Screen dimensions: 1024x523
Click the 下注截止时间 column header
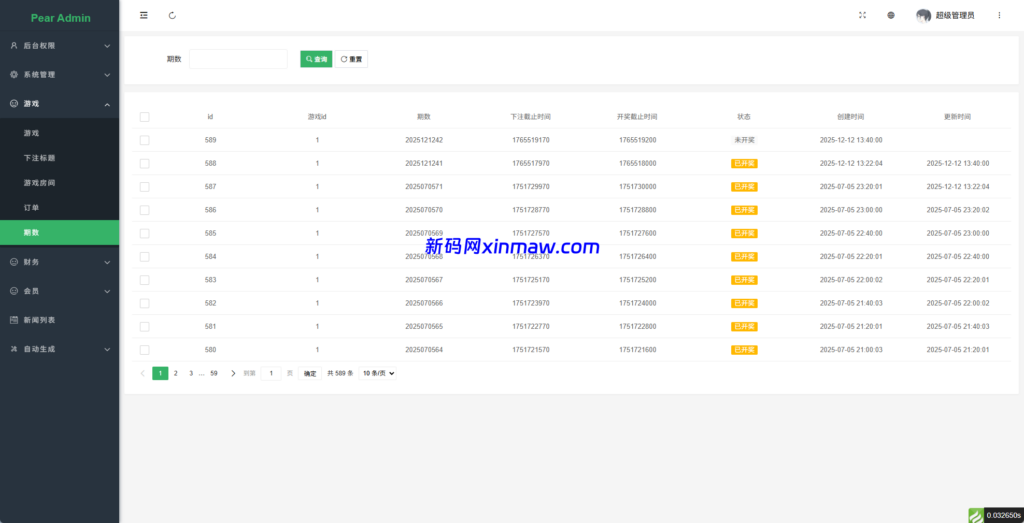530,117
